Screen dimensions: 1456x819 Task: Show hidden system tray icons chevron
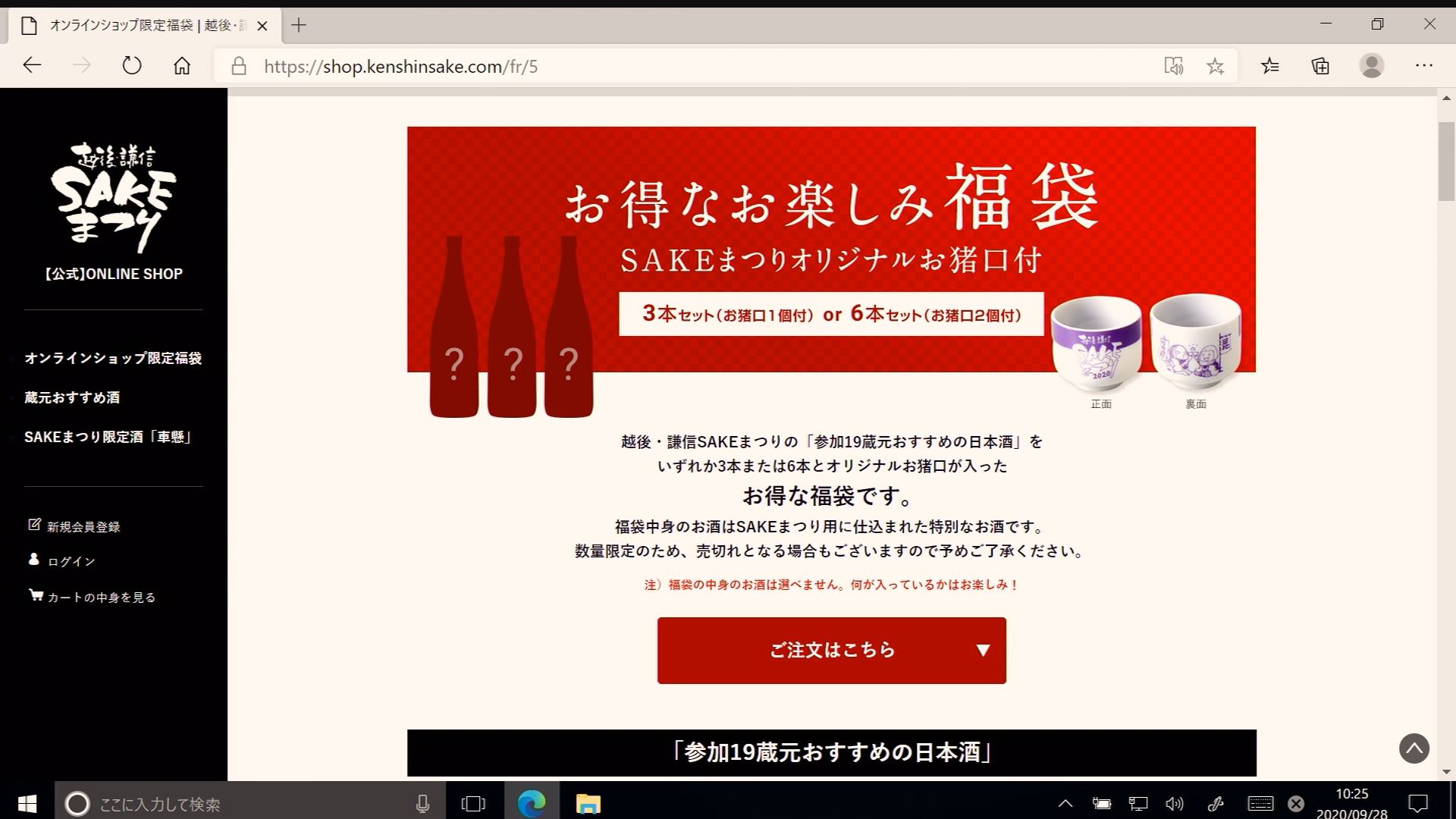pyautogui.click(x=1065, y=803)
